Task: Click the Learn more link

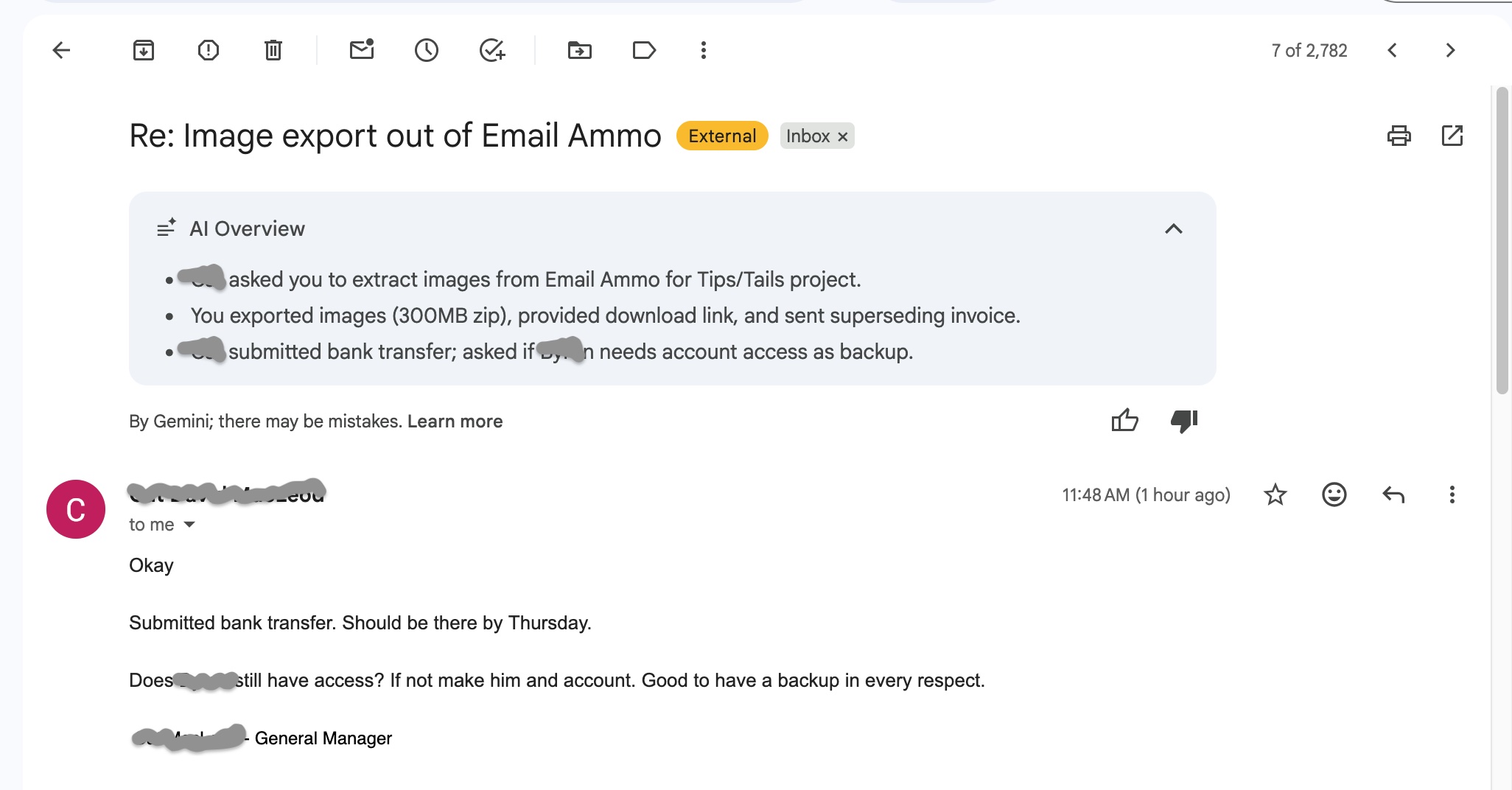Action: 455,422
